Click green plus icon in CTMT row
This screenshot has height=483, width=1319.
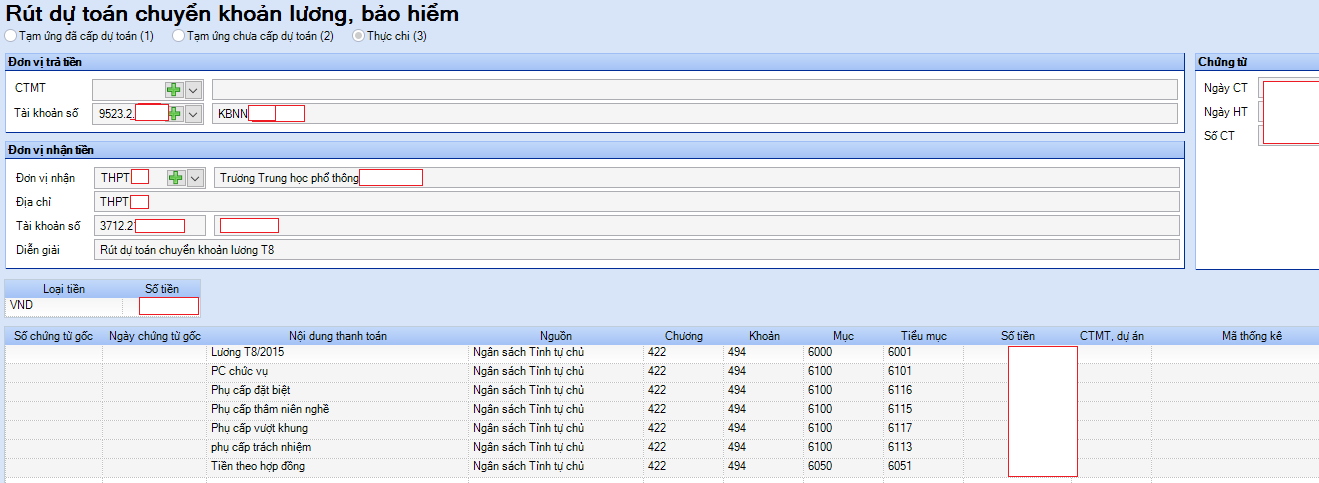point(174,90)
